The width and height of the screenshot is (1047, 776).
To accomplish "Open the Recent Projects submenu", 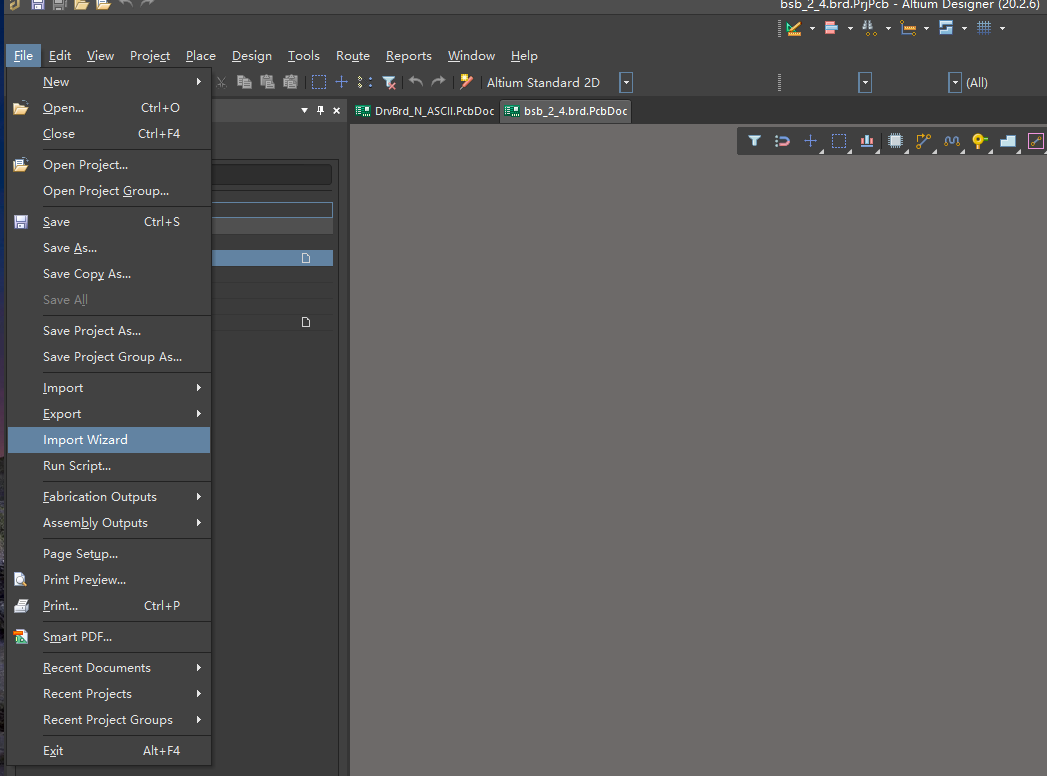I will coord(109,694).
